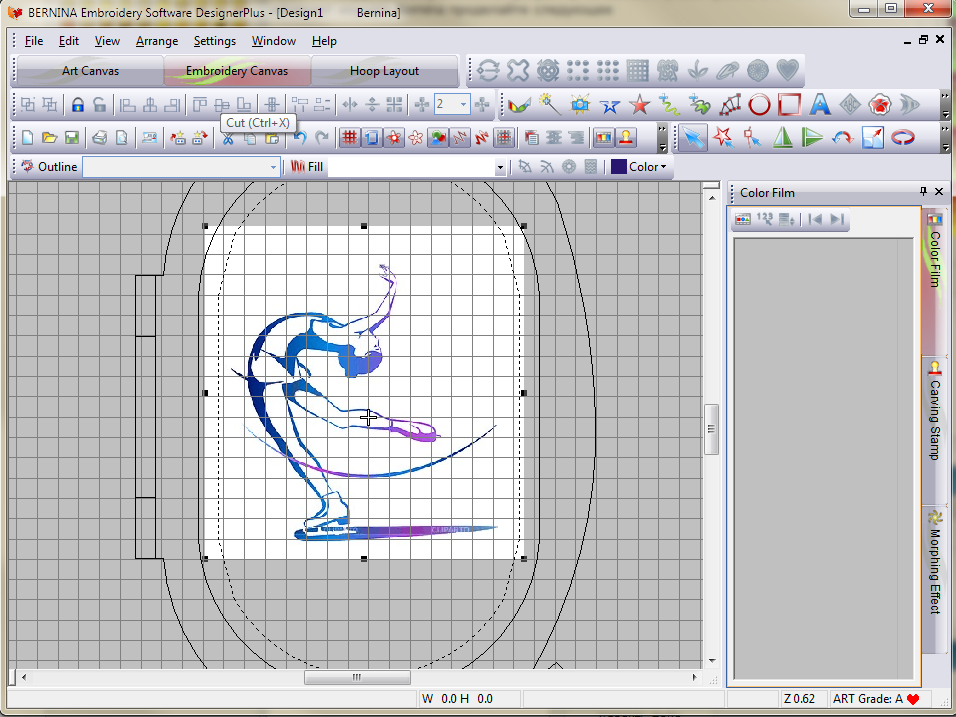The height and width of the screenshot is (717, 956).
Task: Click the heart shape icon in top toolbar
Action: [788, 71]
